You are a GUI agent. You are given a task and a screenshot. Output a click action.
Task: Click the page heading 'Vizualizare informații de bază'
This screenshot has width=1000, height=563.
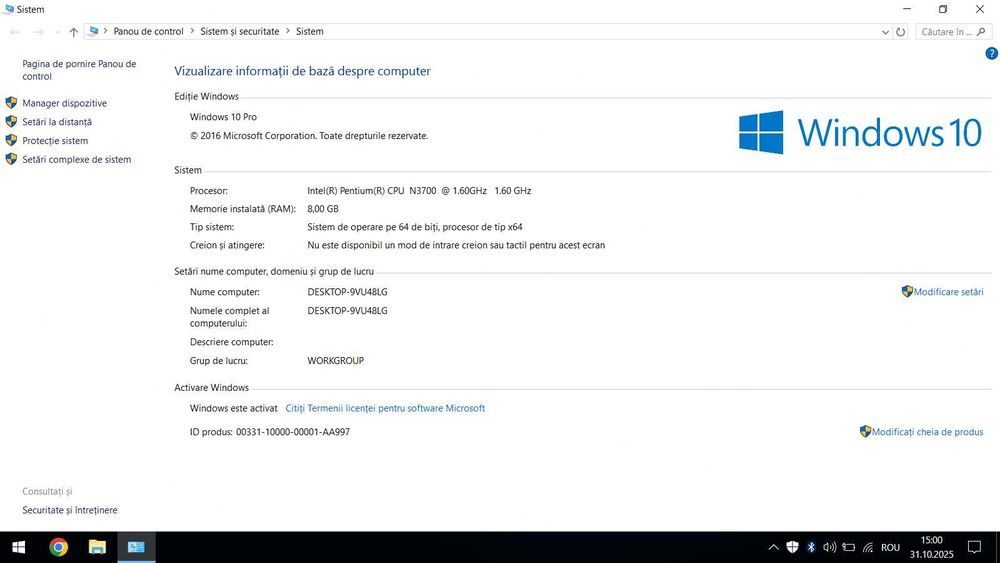point(302,71)
